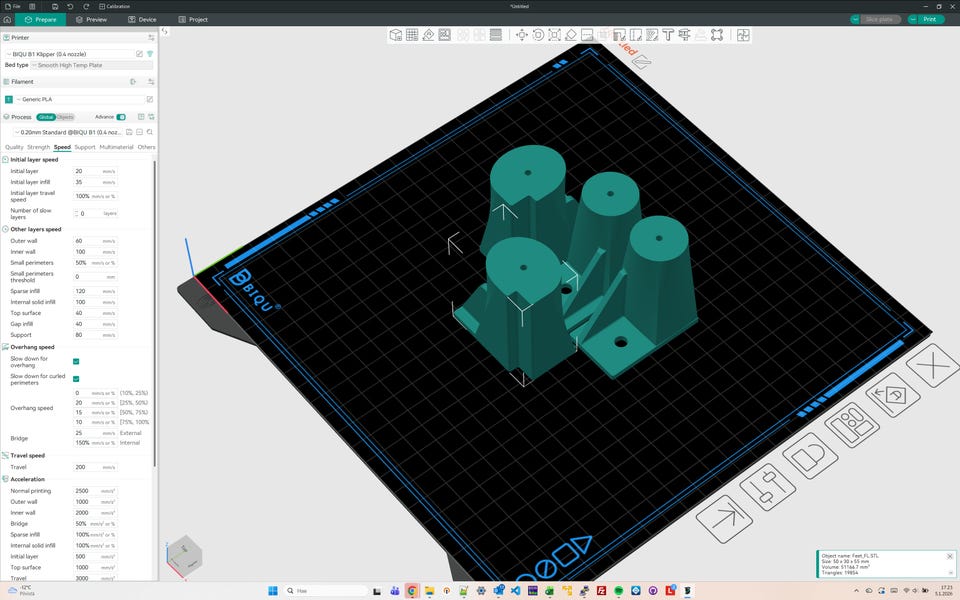960x600 pixels.
Task: Toggle the Advance mode switch
Action: tap(121, 117)
